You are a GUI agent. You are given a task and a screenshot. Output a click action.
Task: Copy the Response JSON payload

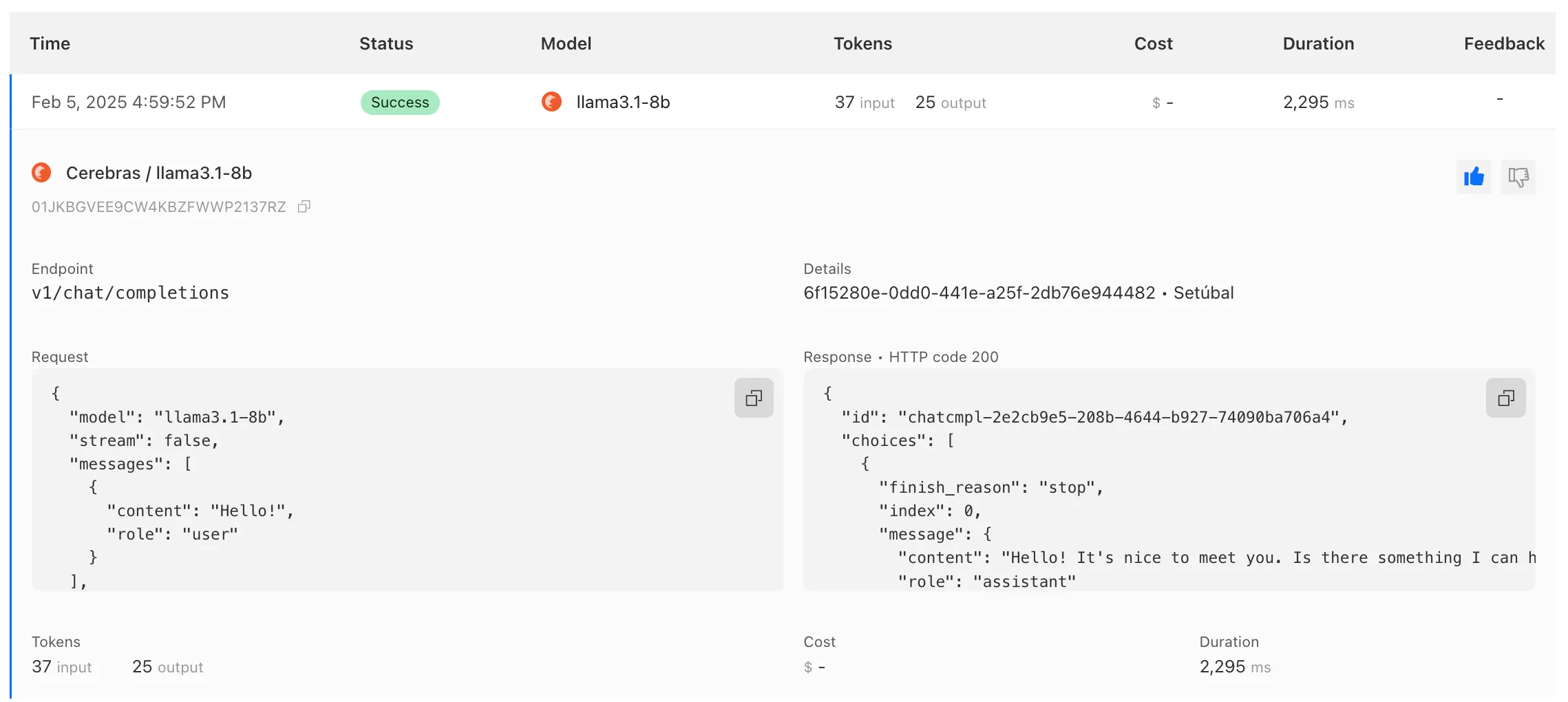click(x=1506, y=398)
